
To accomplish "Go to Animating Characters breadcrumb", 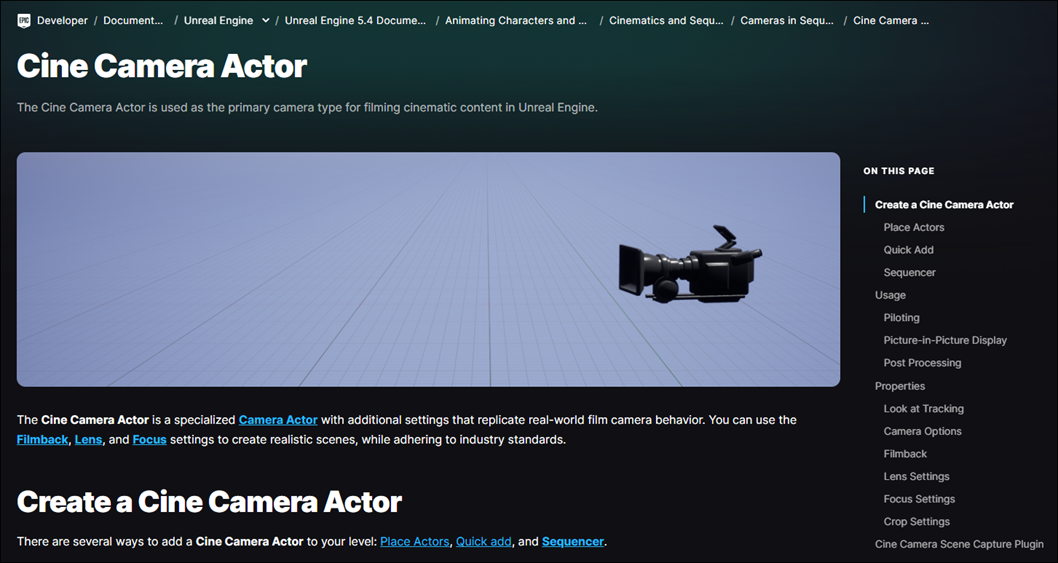I will point(516,20).
